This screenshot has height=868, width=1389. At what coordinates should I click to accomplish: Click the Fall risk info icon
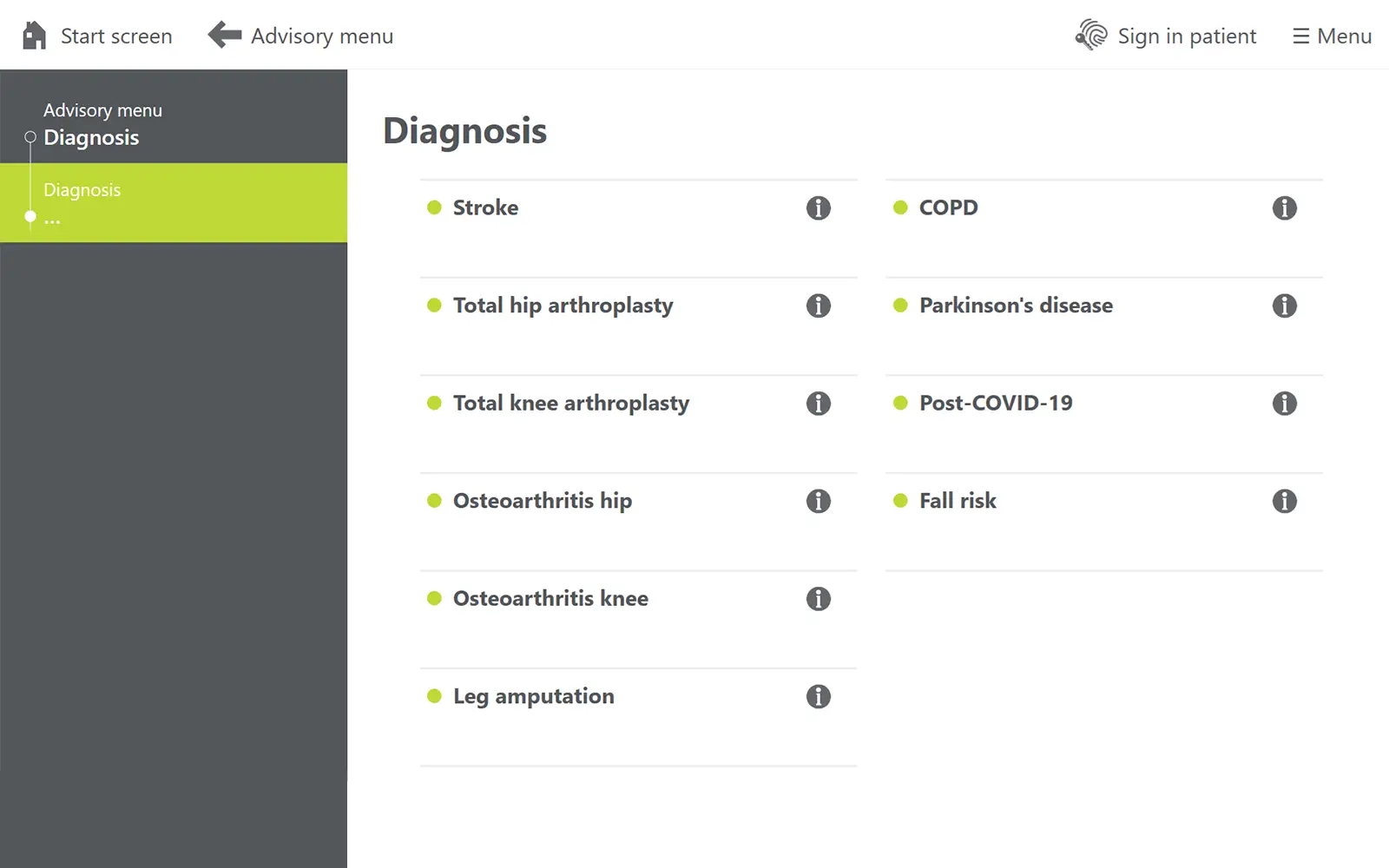pos(1284,501)
